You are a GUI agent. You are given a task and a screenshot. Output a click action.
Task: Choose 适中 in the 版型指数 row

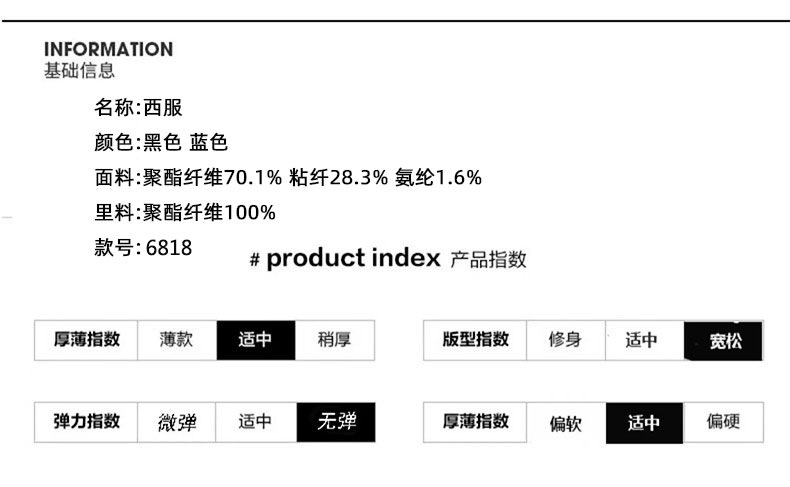point(642,340)
